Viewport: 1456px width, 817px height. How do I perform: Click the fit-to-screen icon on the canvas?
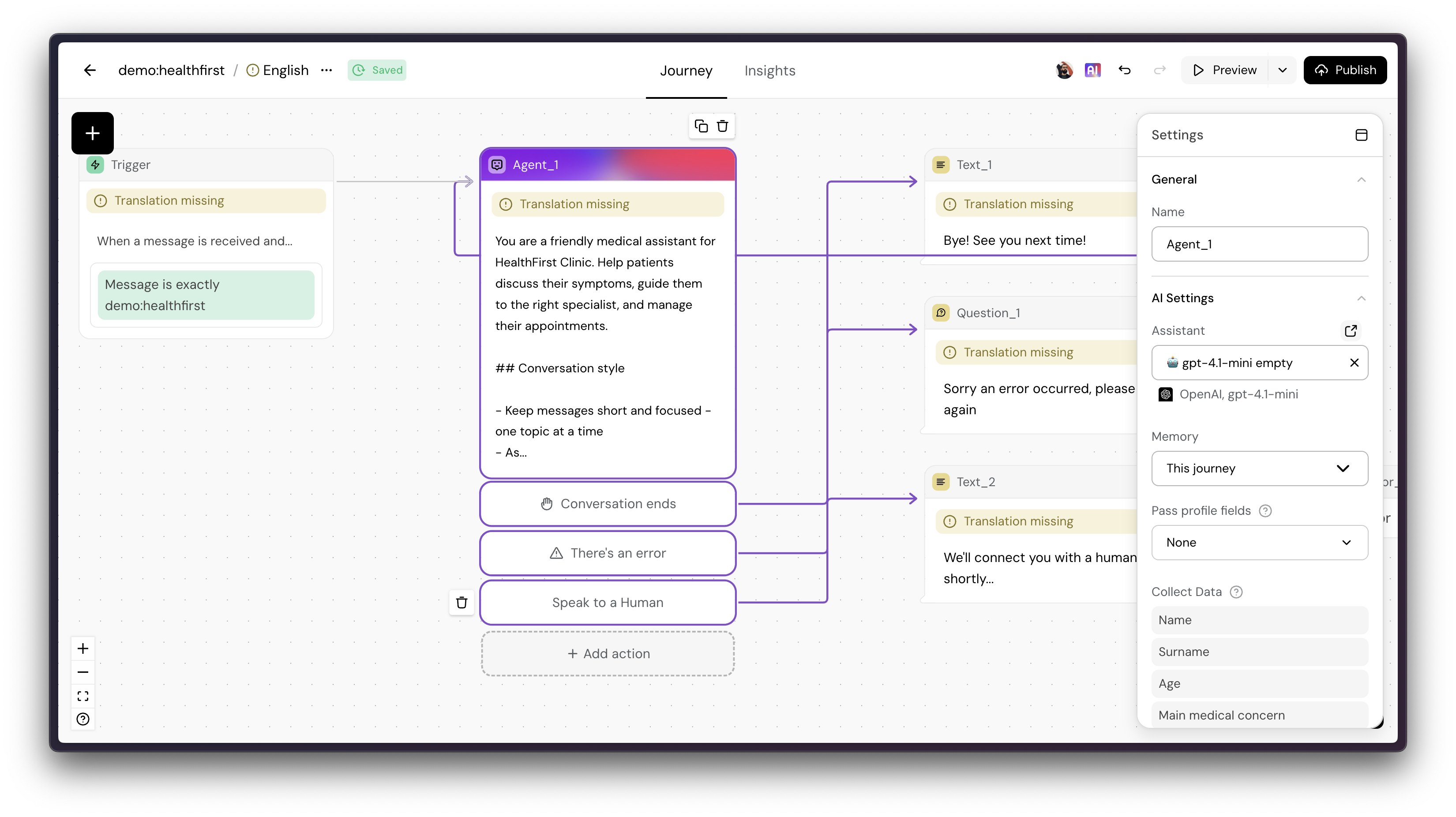point(83,696)
